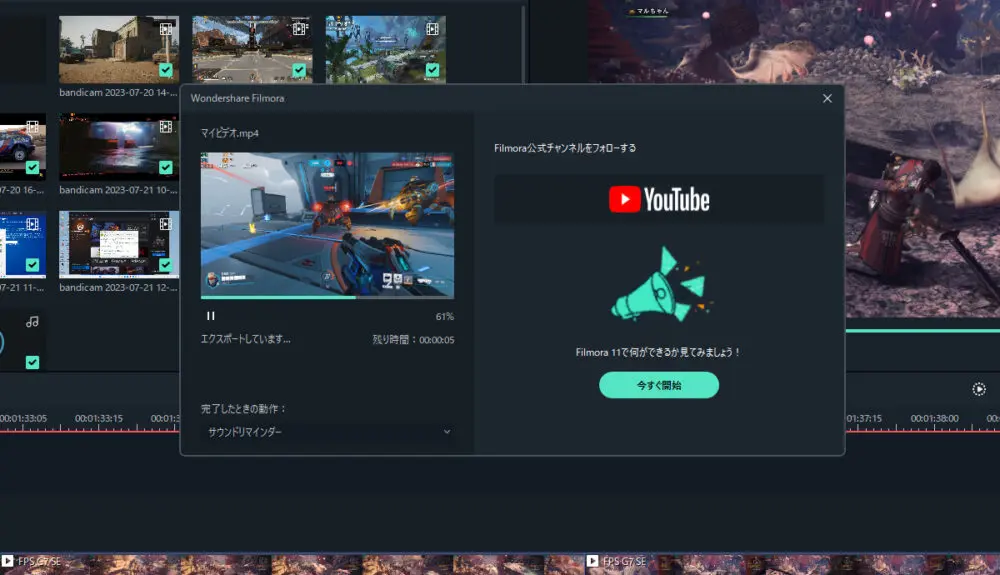1000x575 pixels.
Task: Click film icon on the 7-21 11 clip
Action: click(33, 224)
